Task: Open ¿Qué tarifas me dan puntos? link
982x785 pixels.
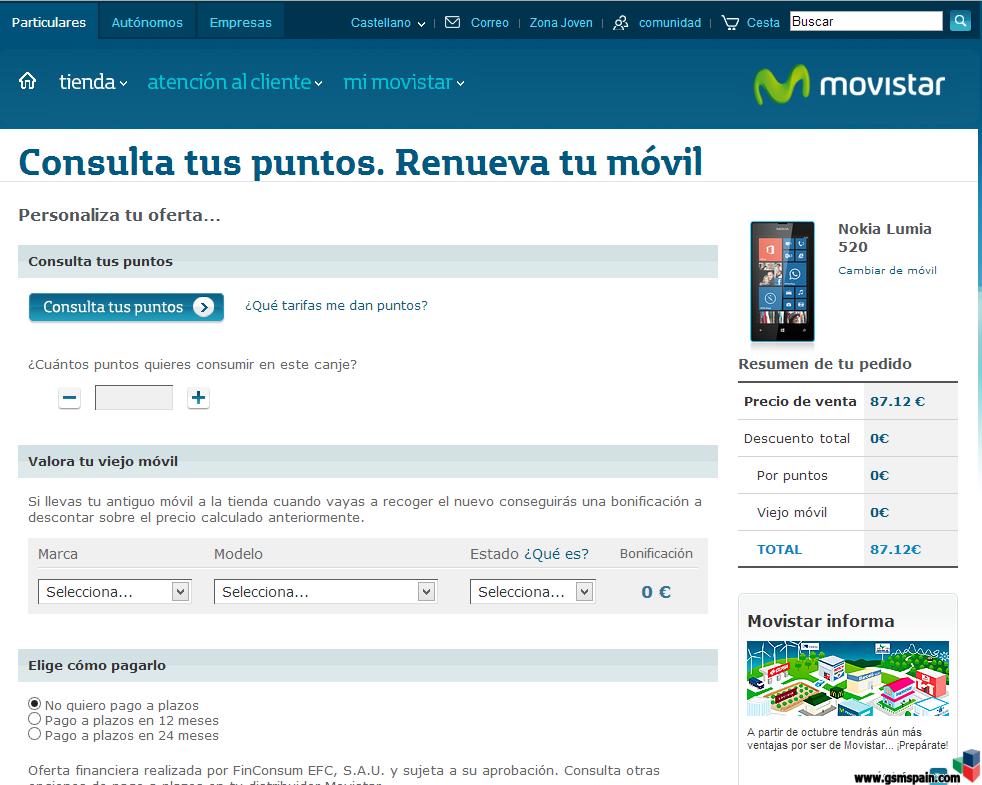Action: (x=336, y=306)
